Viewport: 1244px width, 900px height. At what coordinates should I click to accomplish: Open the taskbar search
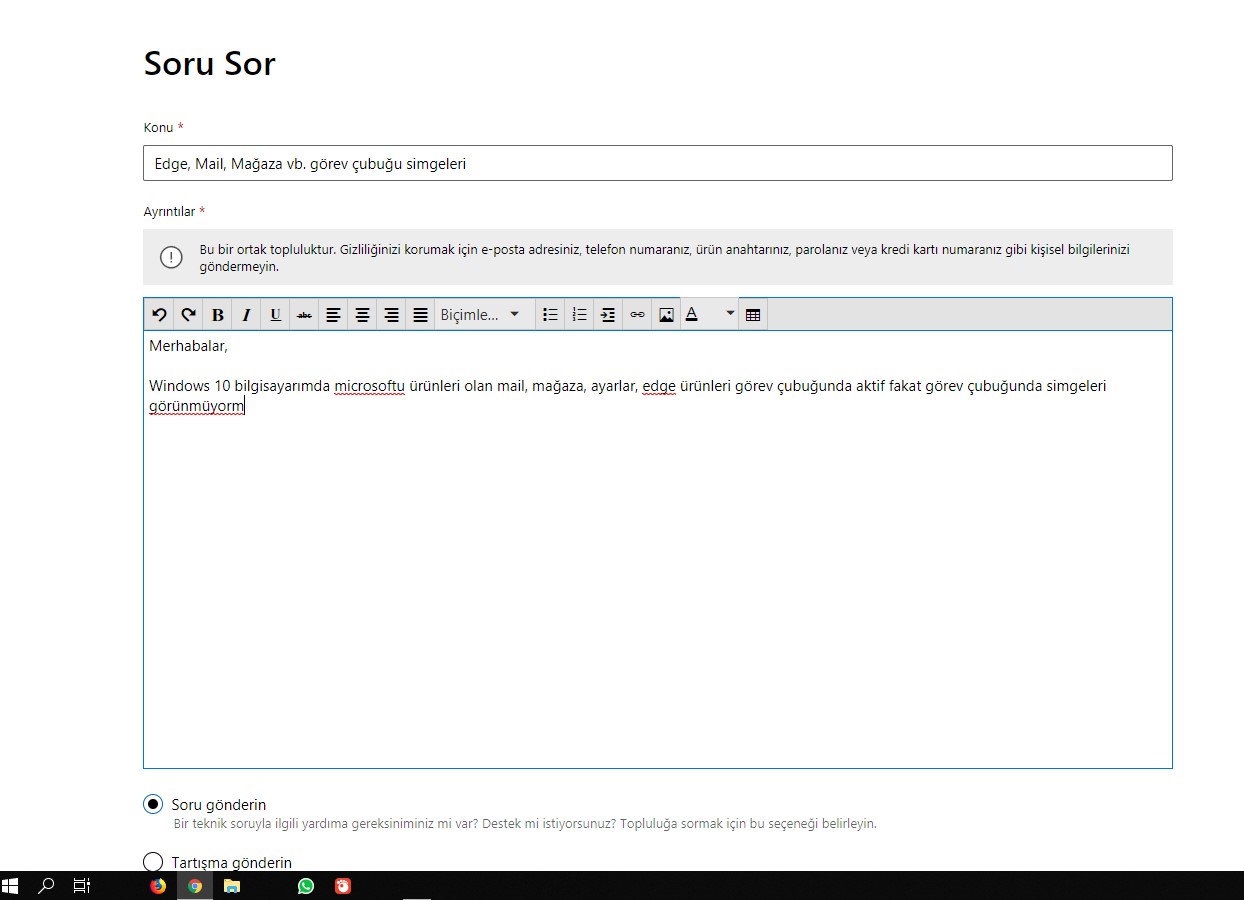point(46,886)
